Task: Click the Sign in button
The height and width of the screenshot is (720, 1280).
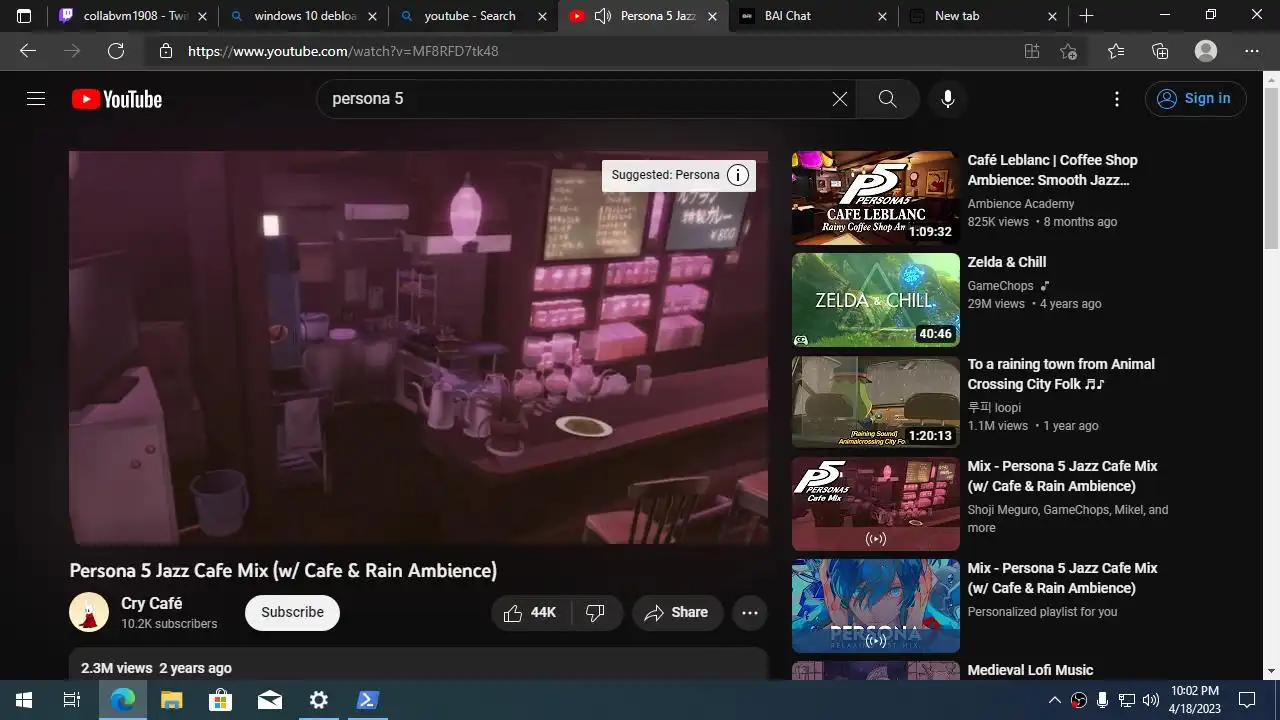Action: coord(1196,98)
